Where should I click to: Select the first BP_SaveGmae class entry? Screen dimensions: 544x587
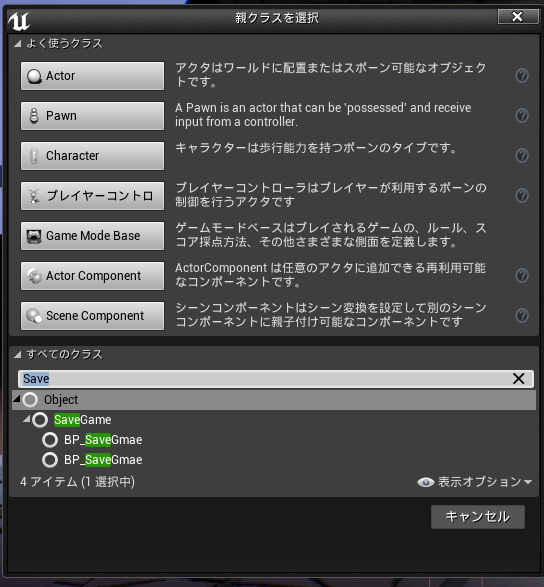coord(92,440)
